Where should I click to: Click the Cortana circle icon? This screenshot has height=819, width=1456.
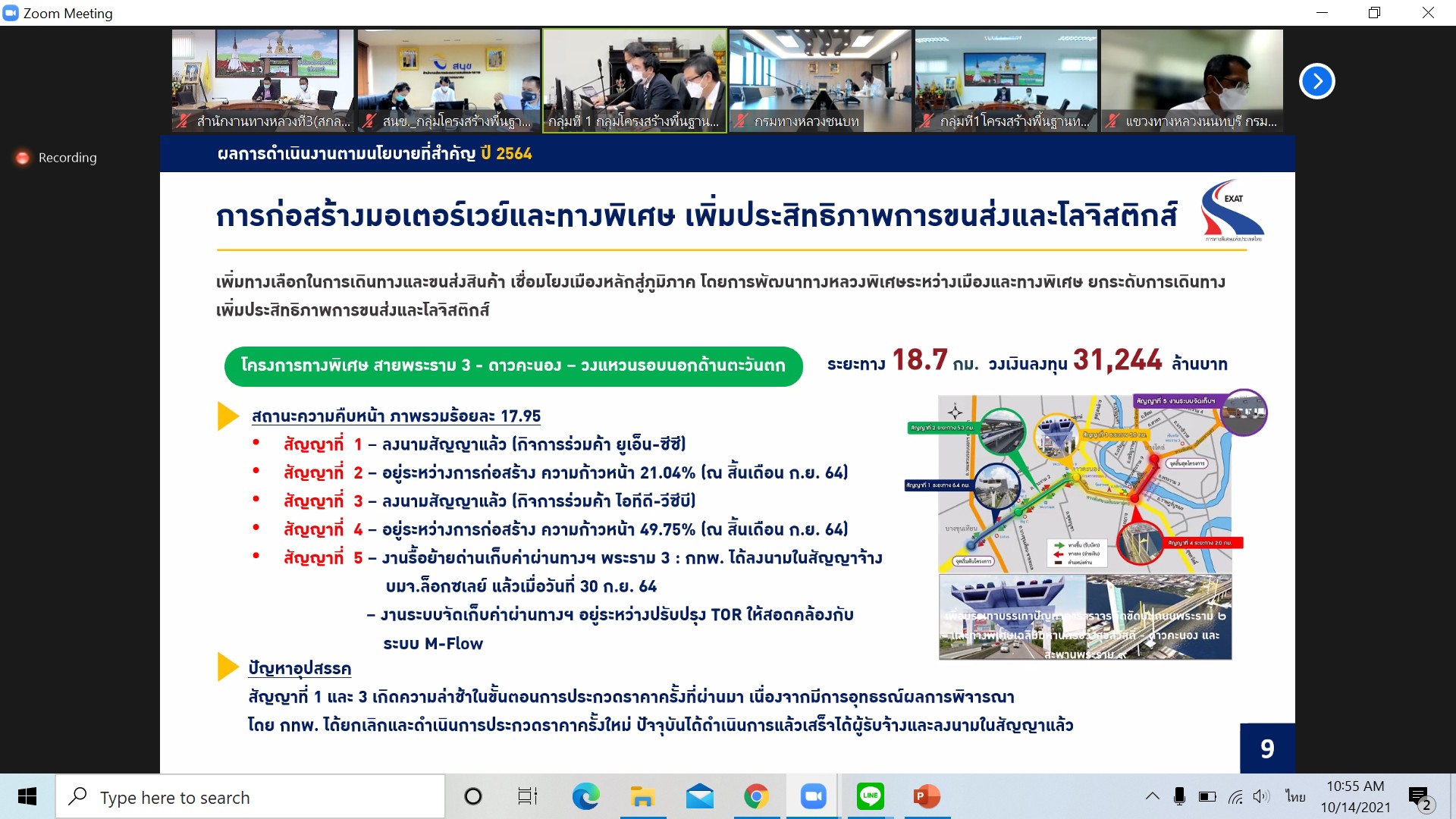click(472, 796)
